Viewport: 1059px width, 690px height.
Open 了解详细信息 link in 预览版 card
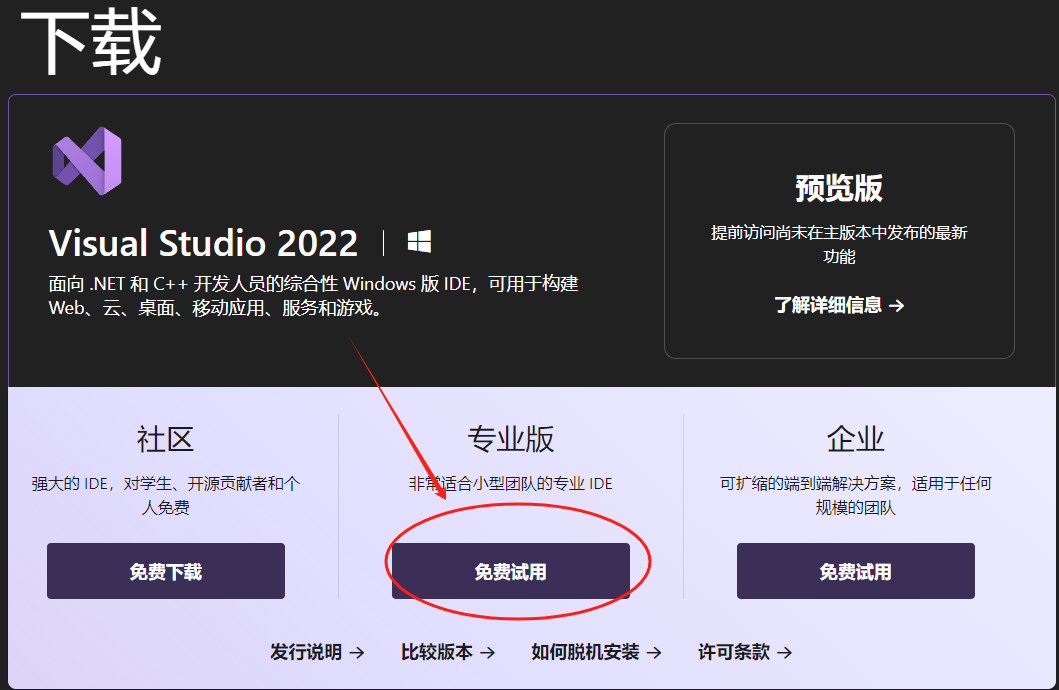839,305
